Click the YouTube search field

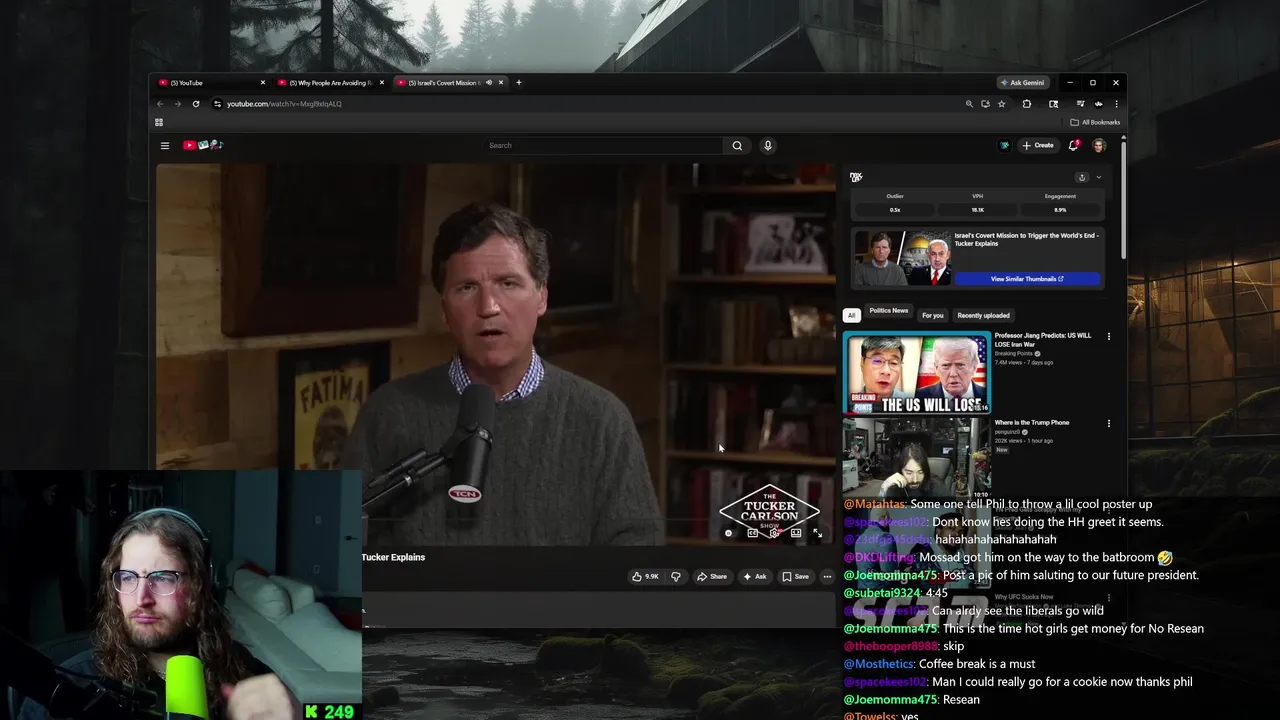click(x=602, y=145)
